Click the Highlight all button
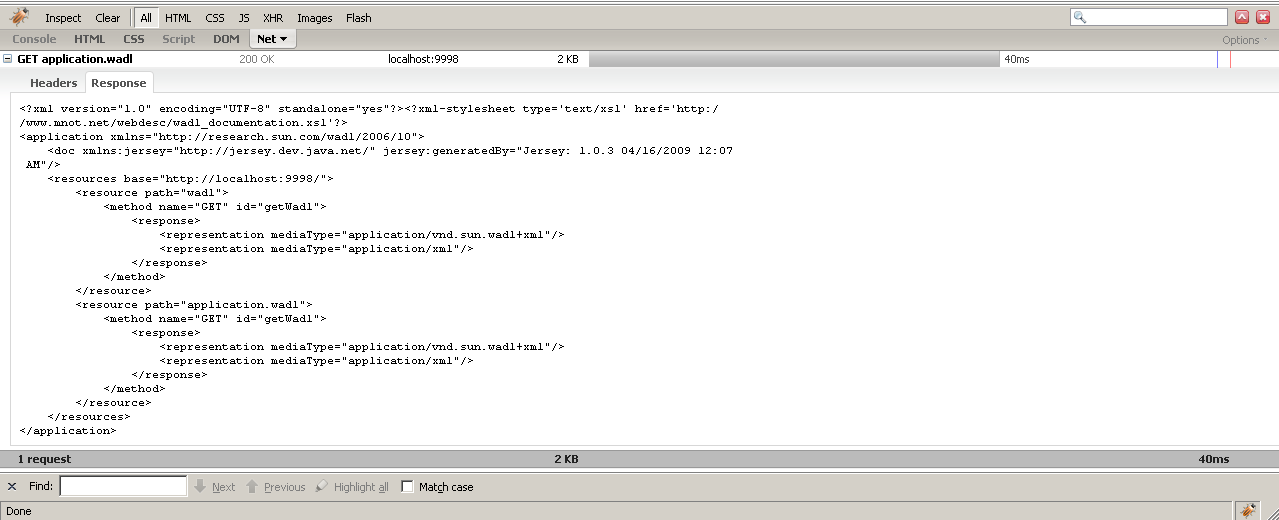The height and width of the screenshot is (520, 1279). (x=352, y=487)
